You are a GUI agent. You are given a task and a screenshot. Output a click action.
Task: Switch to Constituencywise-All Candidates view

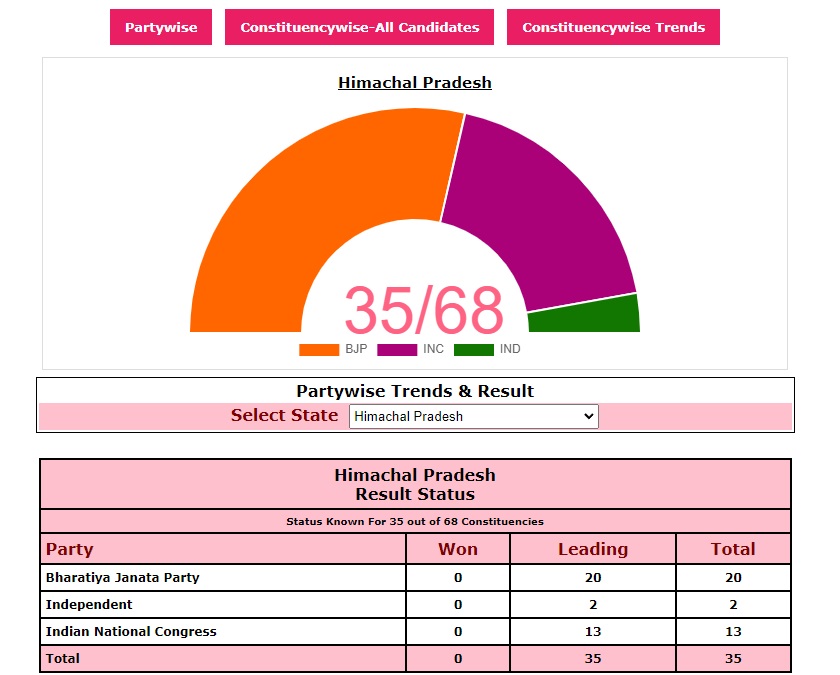pos(360,28)
